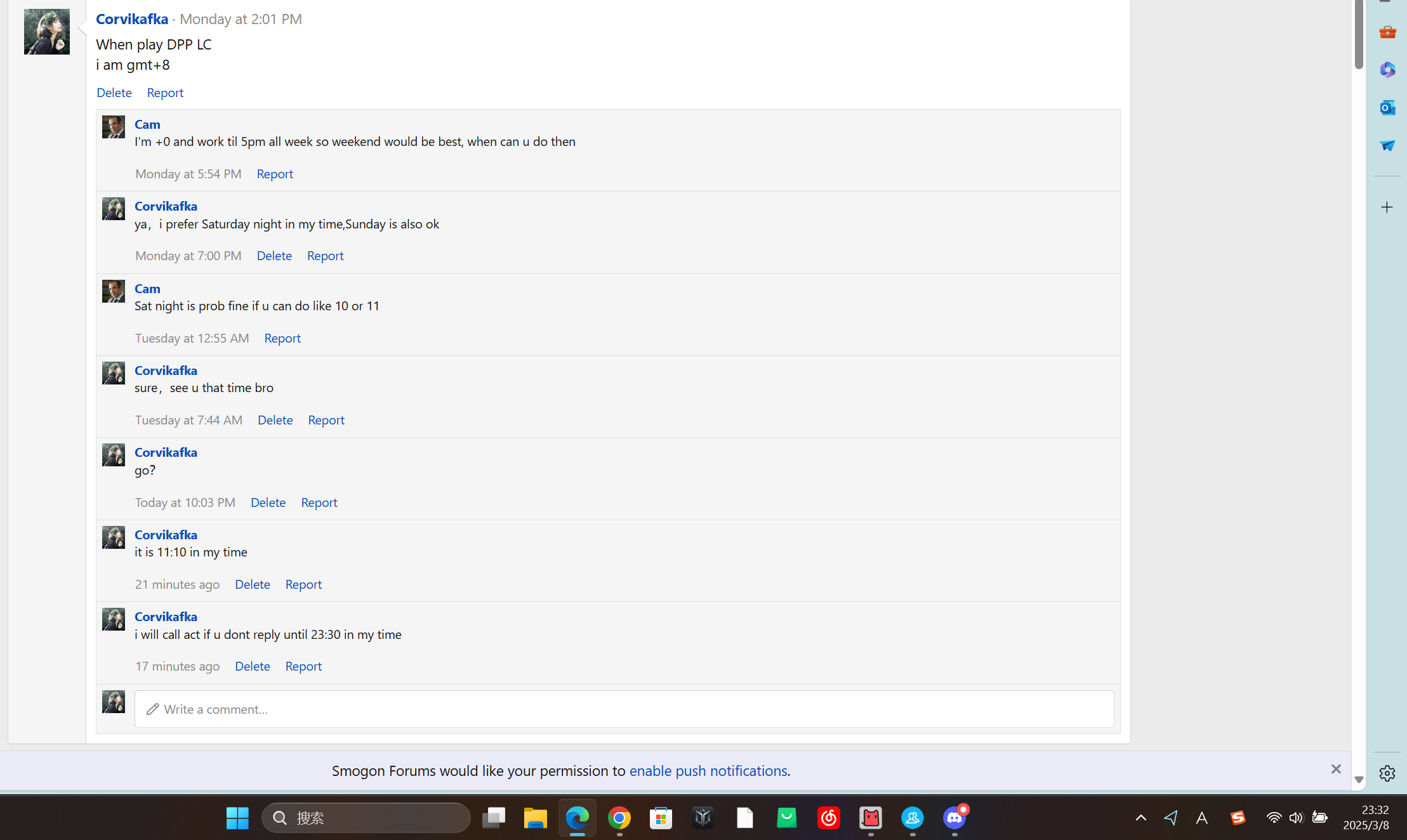Click in the Write a comment field
Image resolution: width=1407 pixels, height=840 pixels.
coord(624,709)
